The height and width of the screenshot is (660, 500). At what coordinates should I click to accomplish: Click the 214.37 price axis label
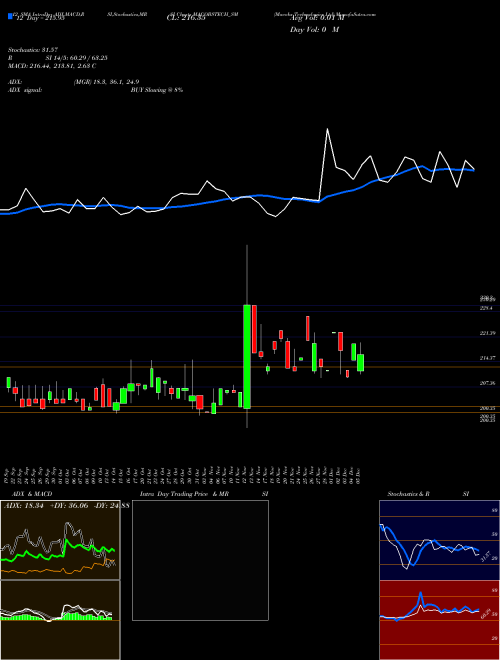coord(487,358)
